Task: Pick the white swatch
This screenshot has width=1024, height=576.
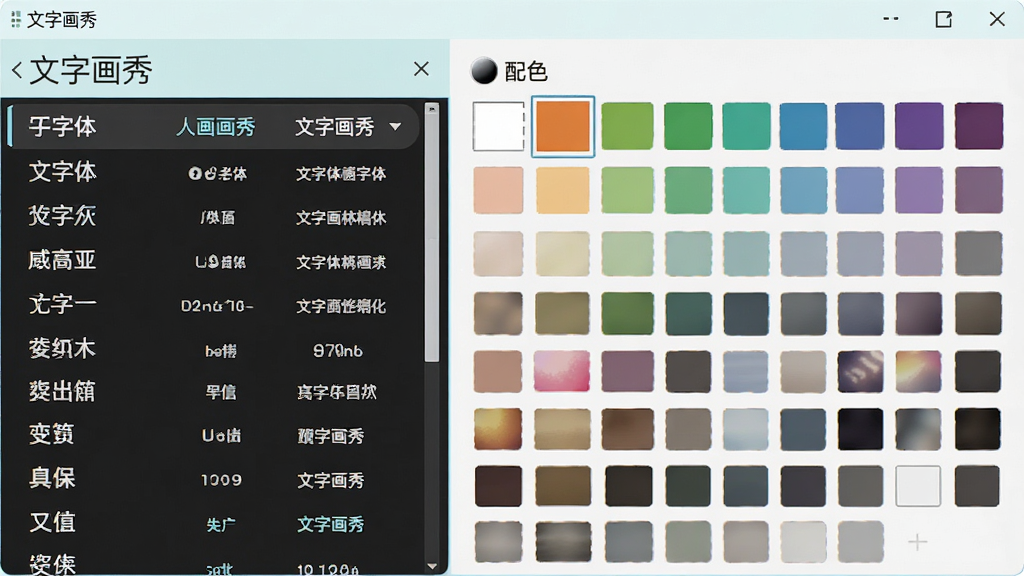Action: click(x=498, y=126)
